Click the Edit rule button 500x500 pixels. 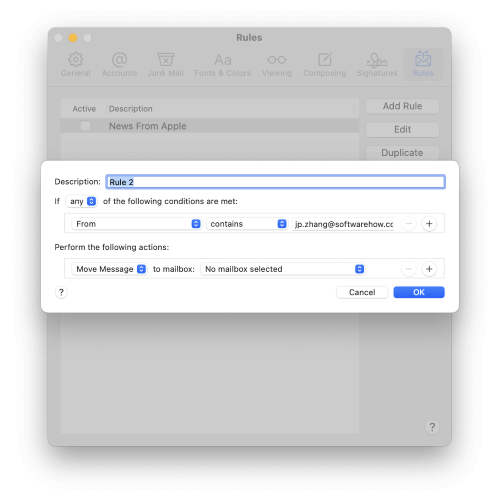click(402, 129)
